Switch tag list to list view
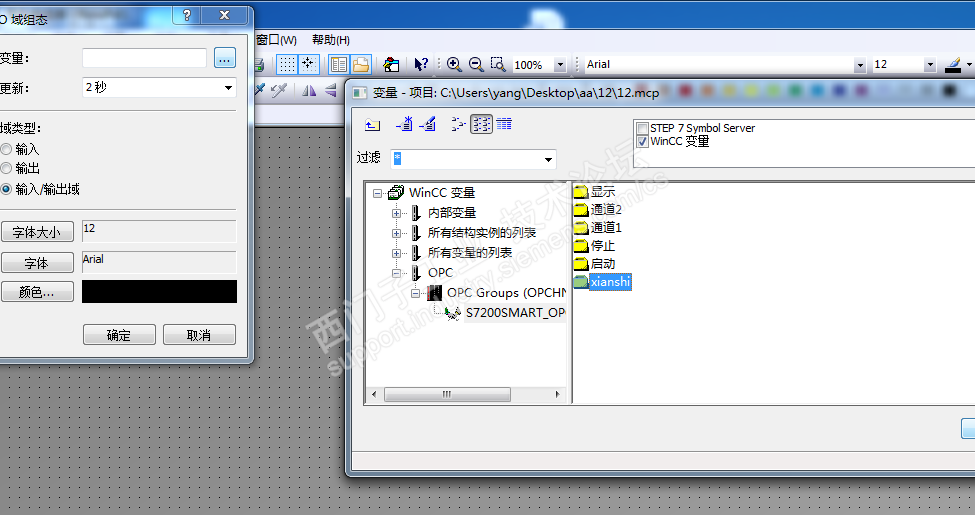This screenshot has width=975, height=515. (x=481, y=124)
